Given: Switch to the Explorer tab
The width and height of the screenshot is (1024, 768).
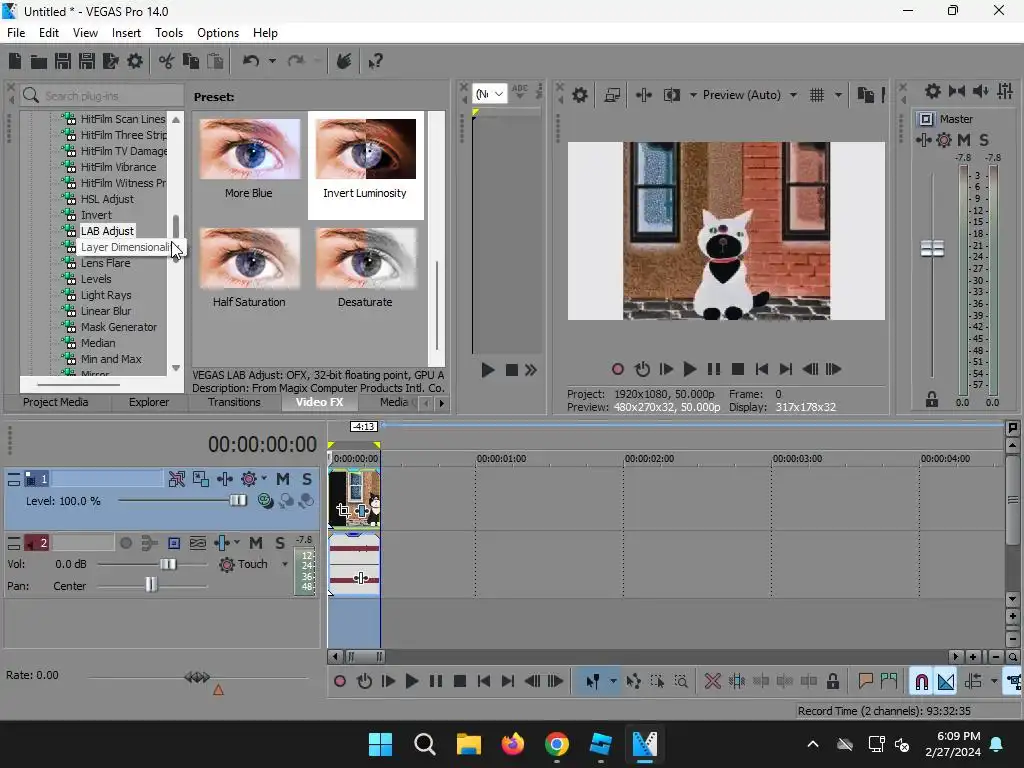Looking at the screenshot, I should pyautogui.click(x=149, y=402).
